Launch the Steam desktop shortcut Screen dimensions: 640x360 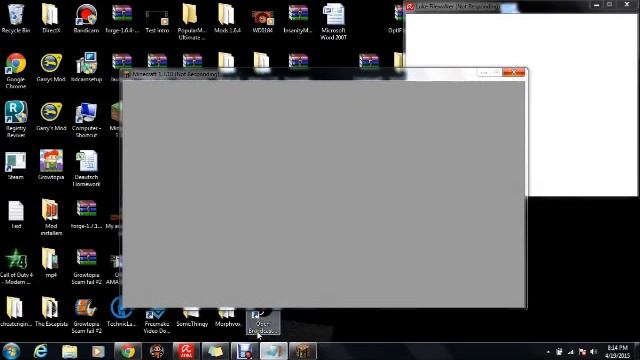point(16,165)
